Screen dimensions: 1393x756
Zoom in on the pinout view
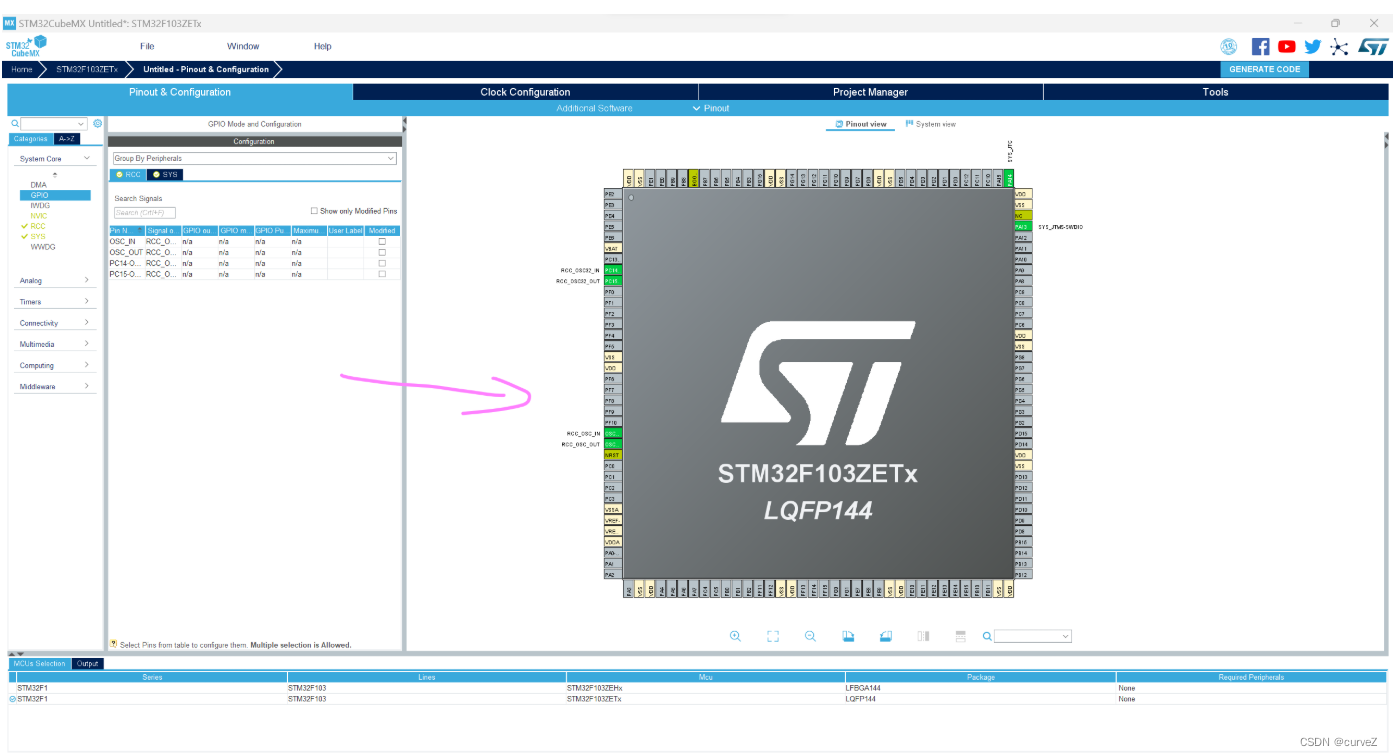pos(735,636)
